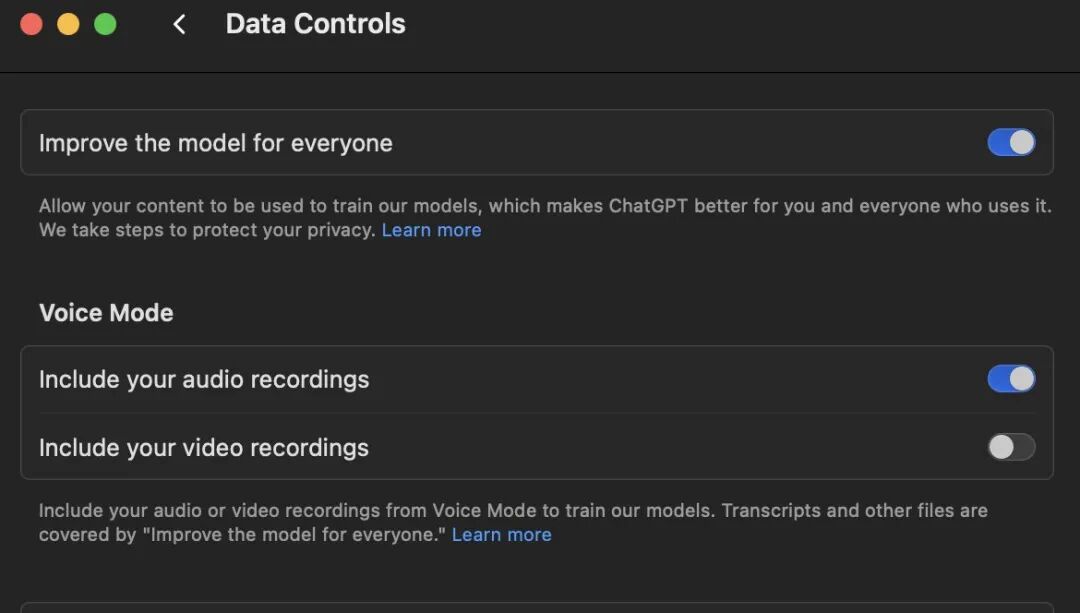1080x613 pixels.
Task: Turn off Include your audio recordings switch
Action: (1011, 379)
